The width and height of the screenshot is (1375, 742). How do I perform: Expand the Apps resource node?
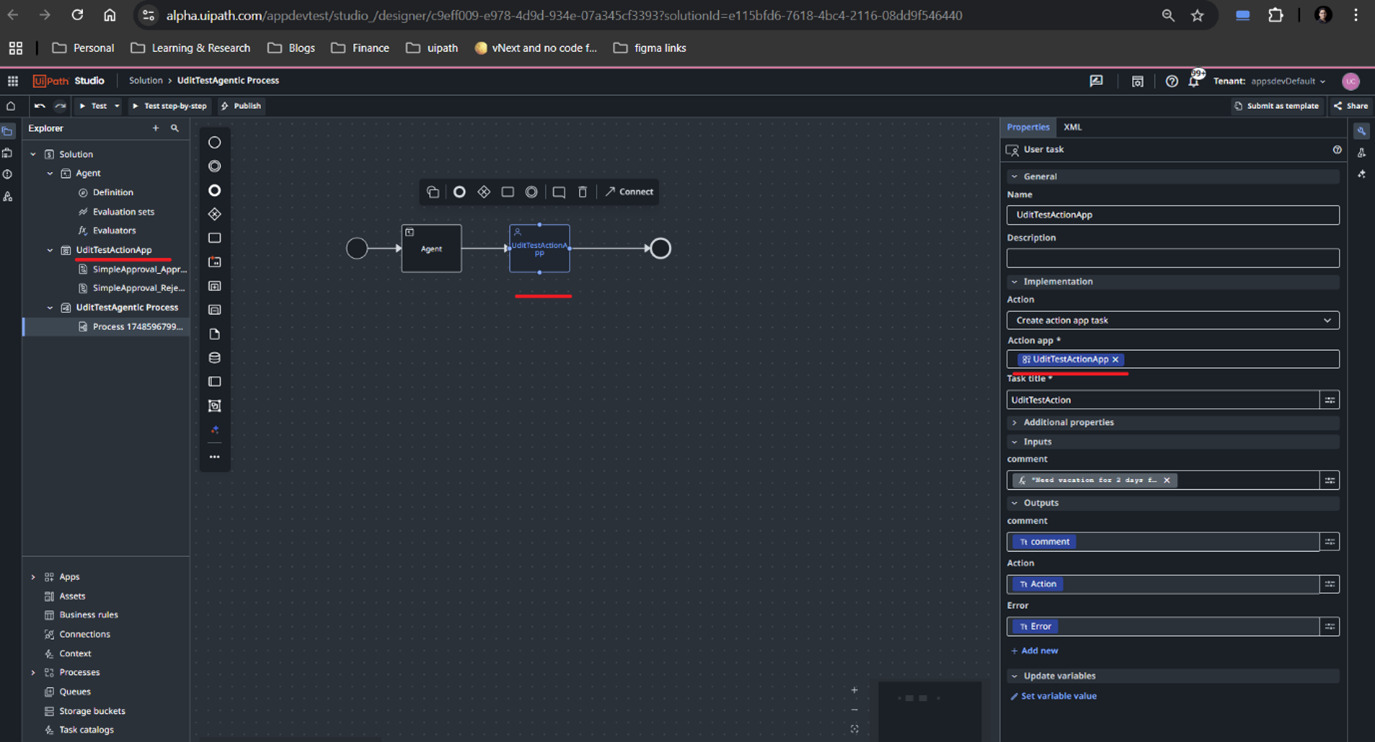(x=33, y=577)
